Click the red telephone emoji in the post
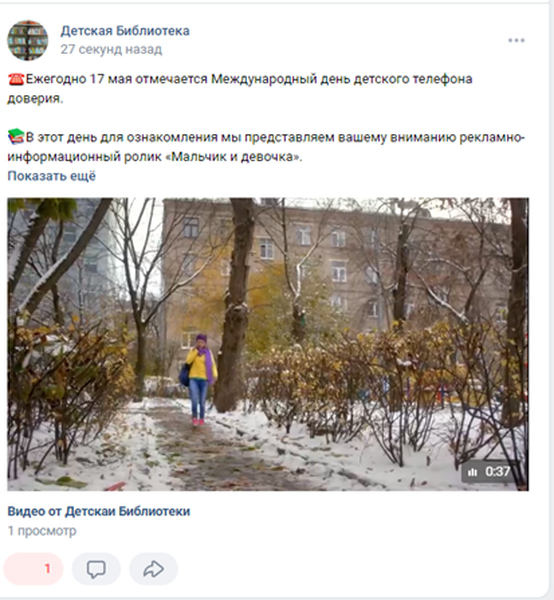The width and height of the screenshot is (554, 600). [16, 79]
